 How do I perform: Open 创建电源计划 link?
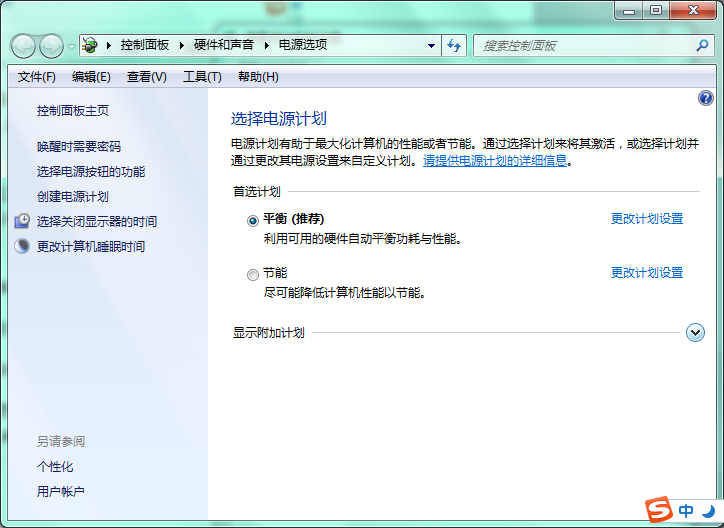(73, 197)
